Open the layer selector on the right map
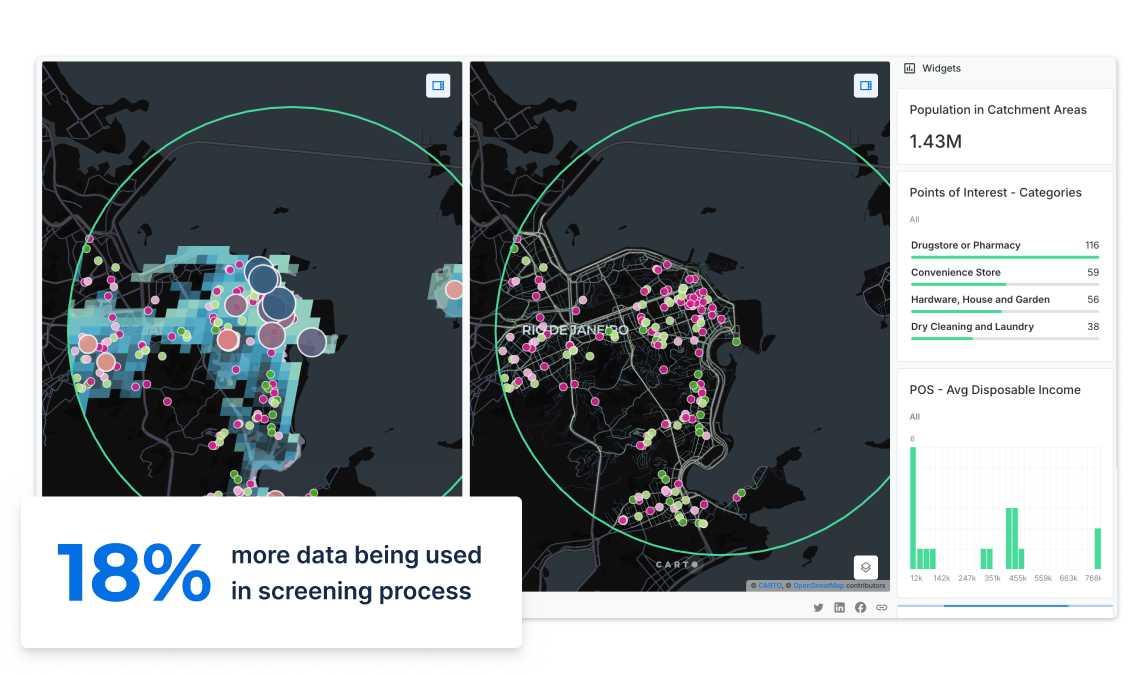The width and height of the screenshot is (1131, 675). pyautogui.click(x=864, y=567)
